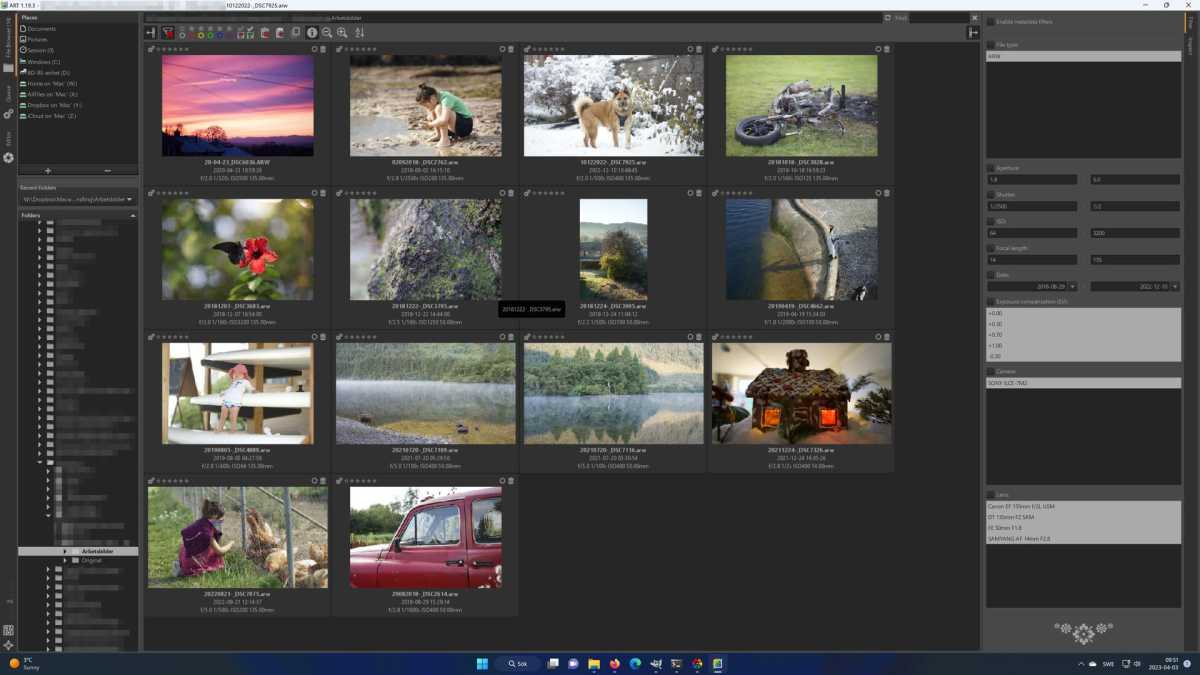1200x675 pixels.
Task: Enable the ISO filter checkbox
Action: click(991, 221)
